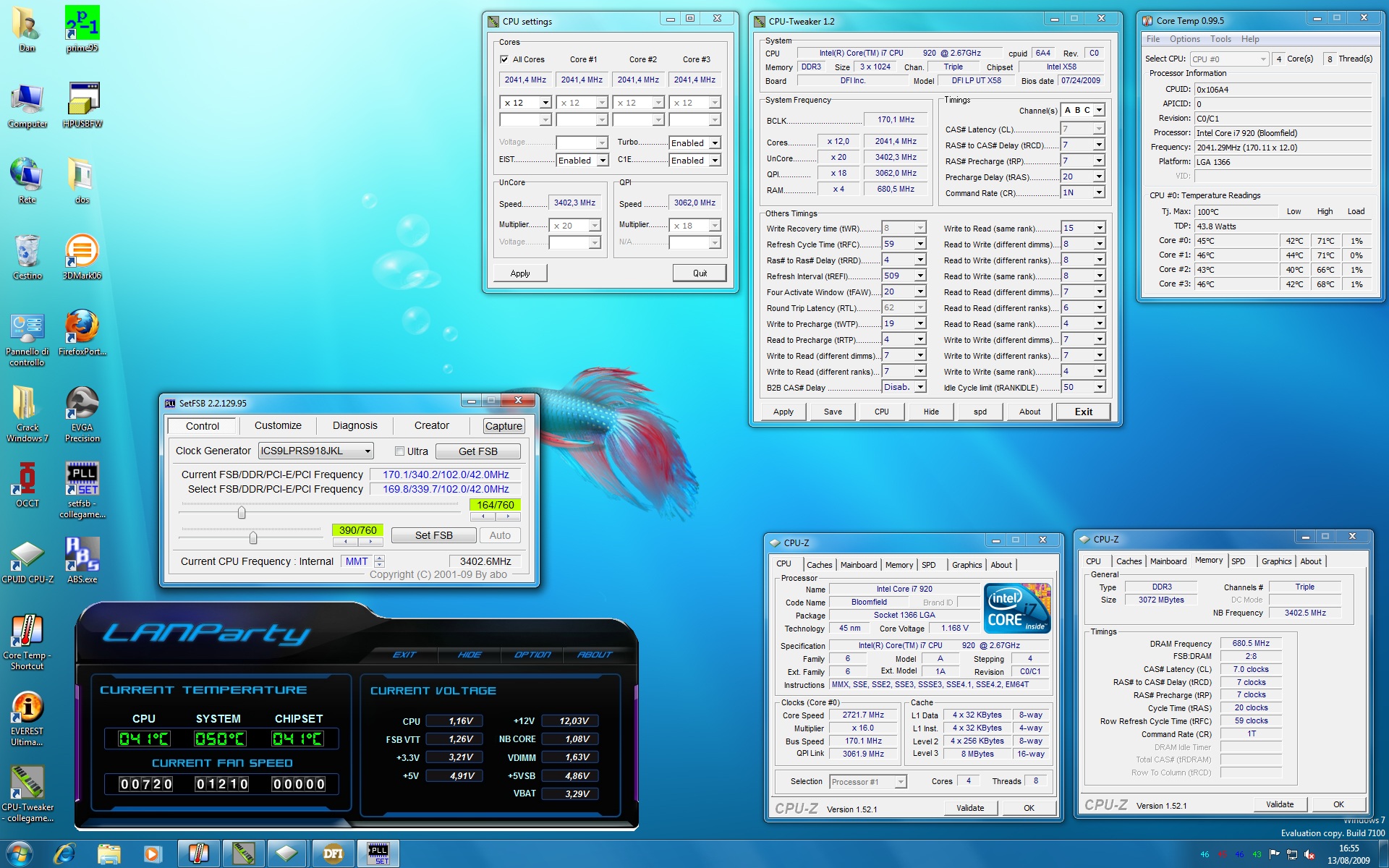Viewport: 1389px width, 868px height.
Task: Click the Exit button in CPU-Tweaker
Action: point(1083,412)
